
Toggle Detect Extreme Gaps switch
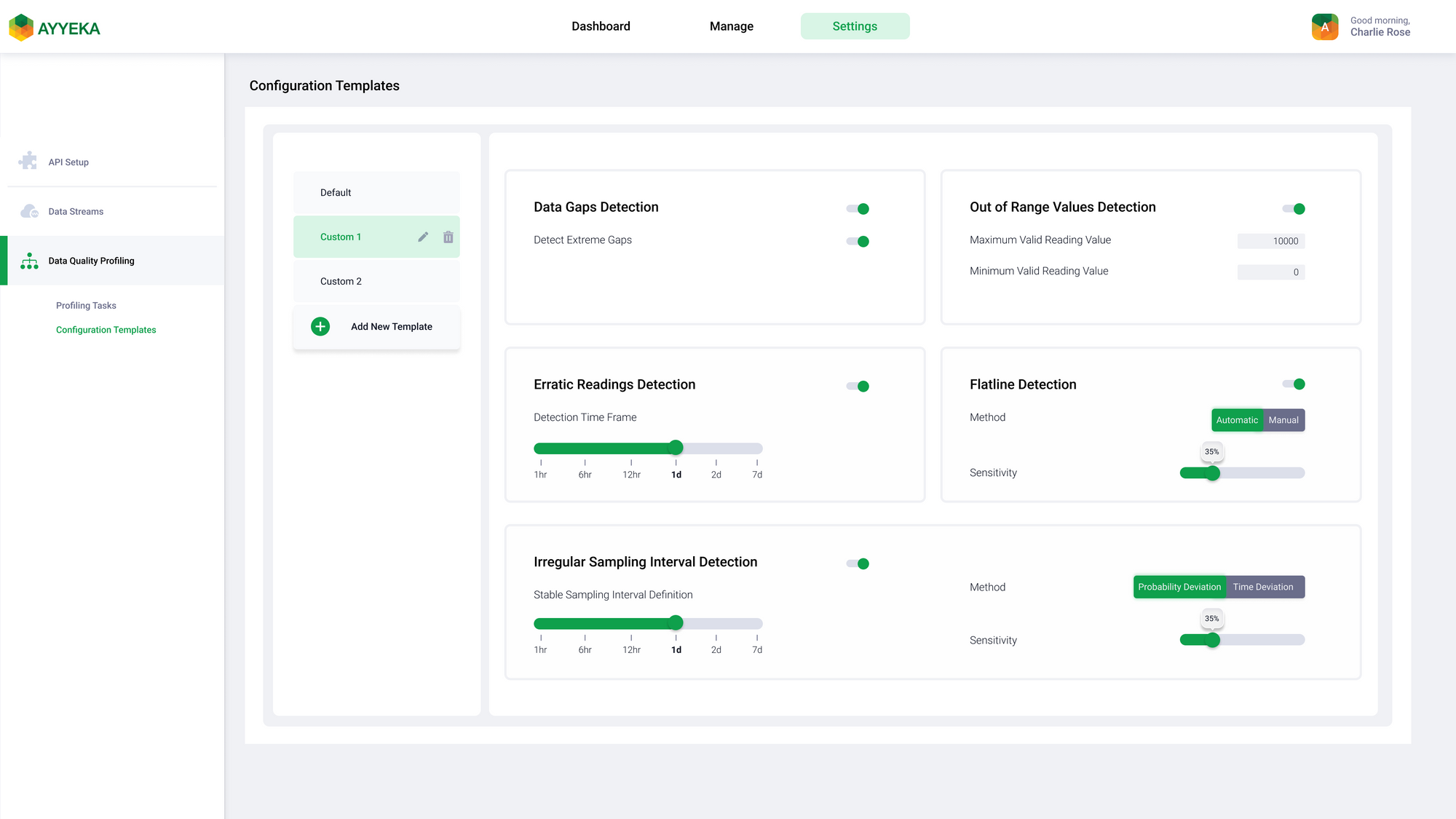tap(858, 242)
